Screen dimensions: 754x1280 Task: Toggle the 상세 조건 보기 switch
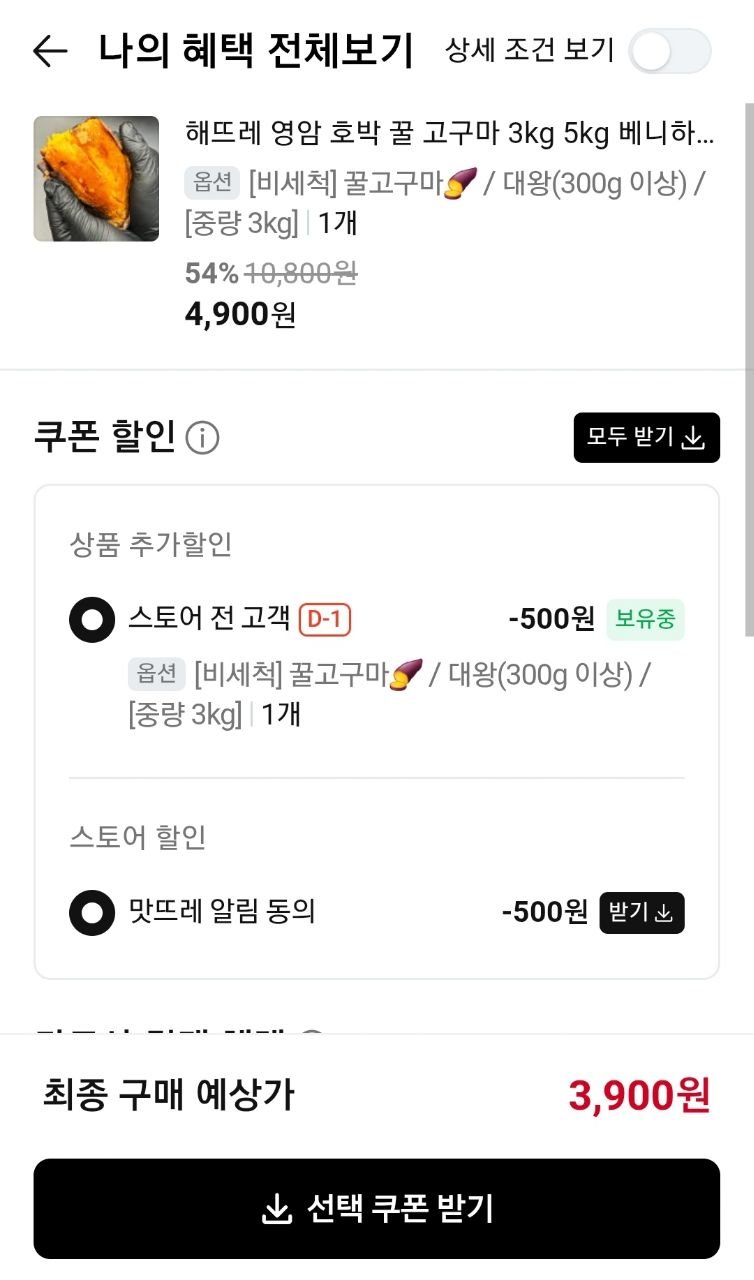point(669,51)
